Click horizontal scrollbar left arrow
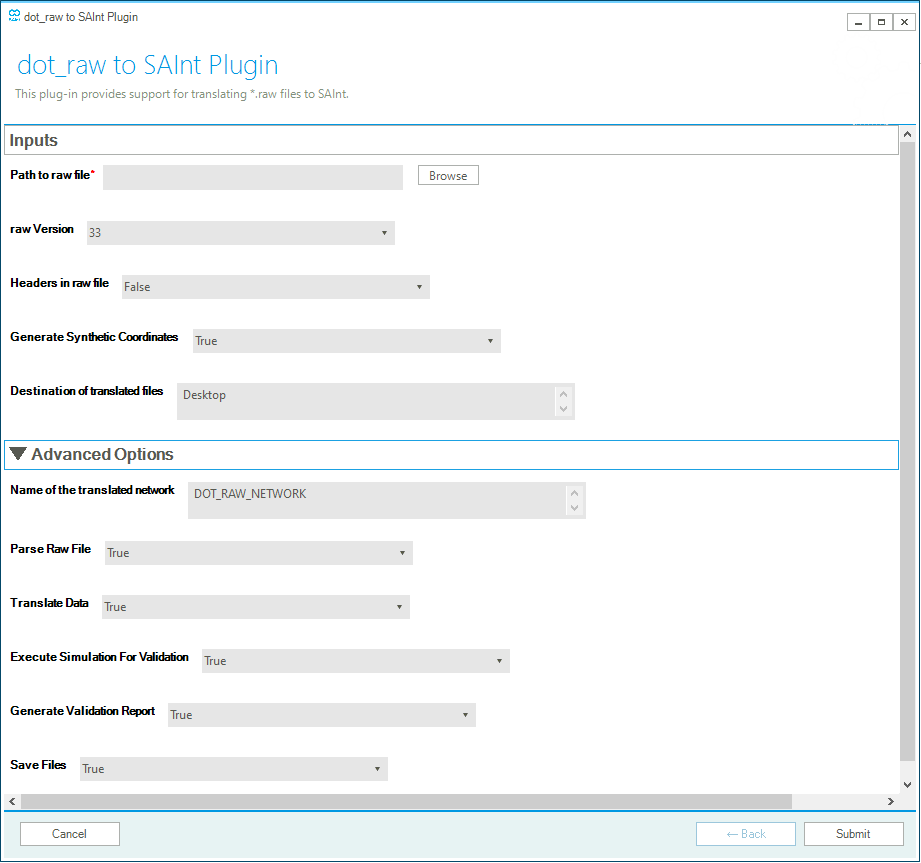The height and width of the screenshot is (863, 921). pos(12,801)
